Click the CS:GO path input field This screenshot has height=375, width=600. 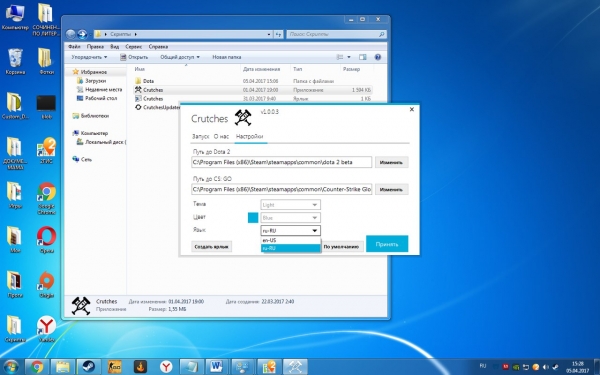[281, 189]
